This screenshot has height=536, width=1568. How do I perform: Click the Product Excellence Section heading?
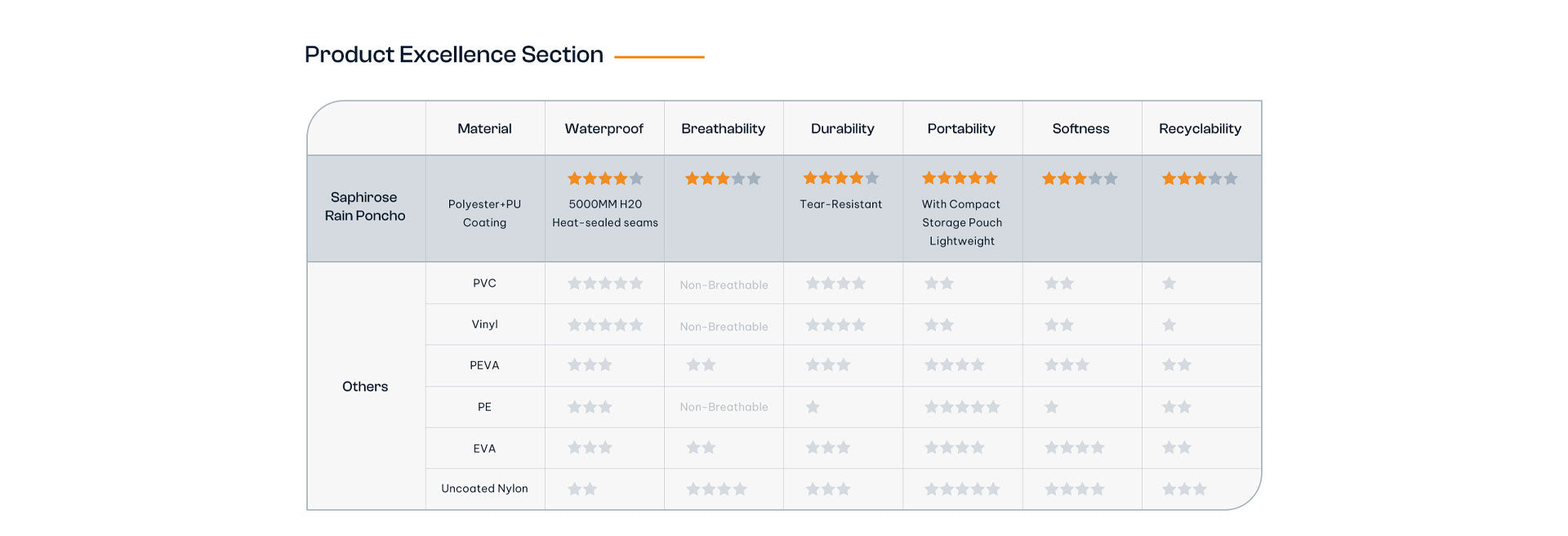point(454,55)
